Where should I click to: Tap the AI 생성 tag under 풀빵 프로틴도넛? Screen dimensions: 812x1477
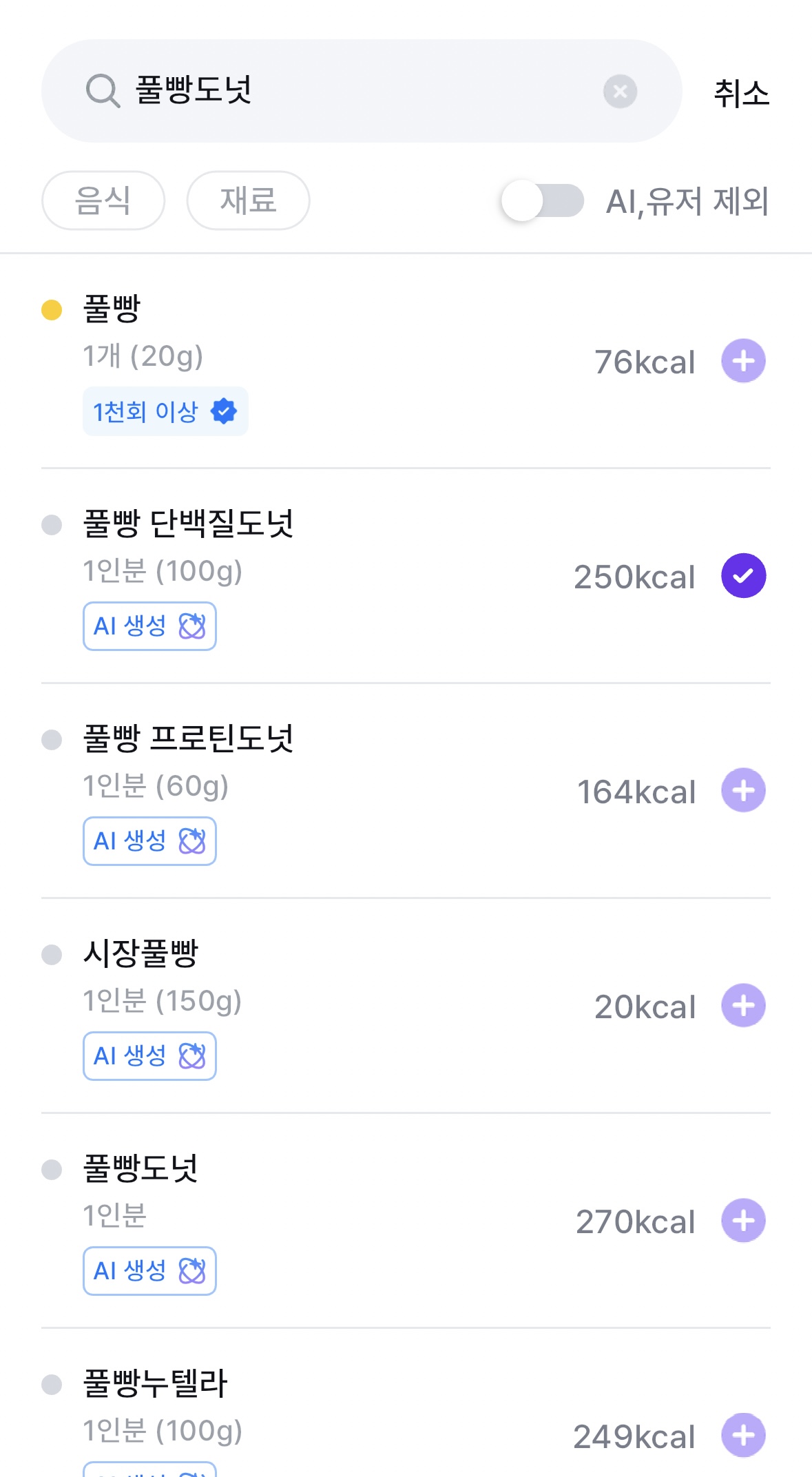(x=149, y=841)
